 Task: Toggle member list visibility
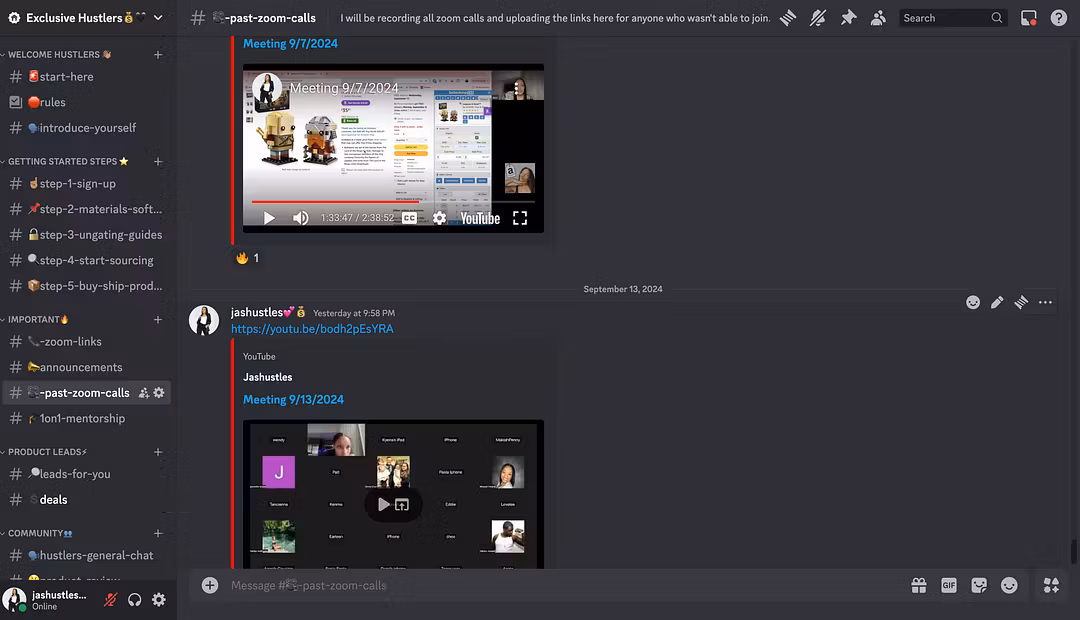coord(878,18)
